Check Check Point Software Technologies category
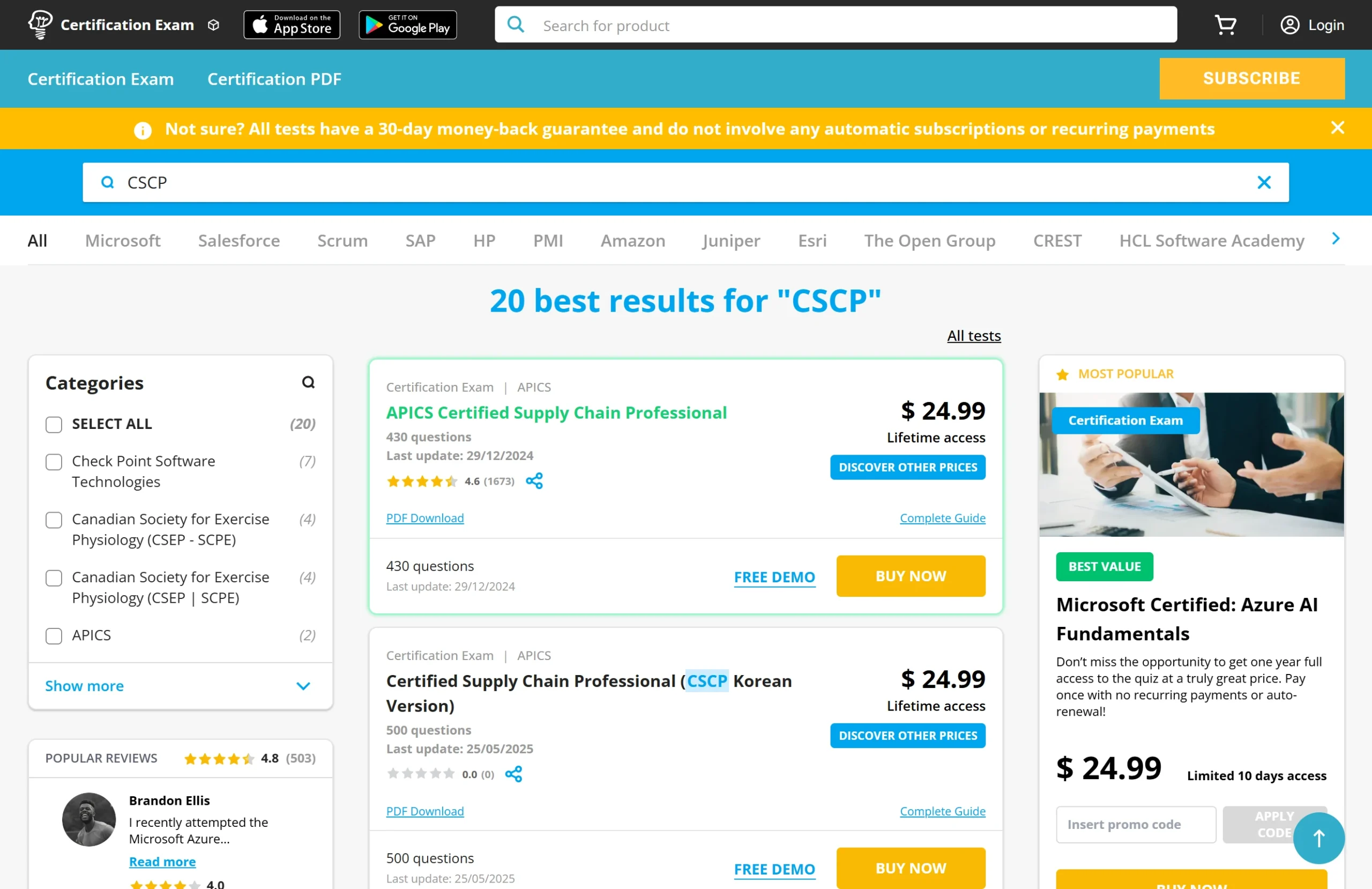The width and height of the screenshot is (1372, 889). tap(54, 462)
